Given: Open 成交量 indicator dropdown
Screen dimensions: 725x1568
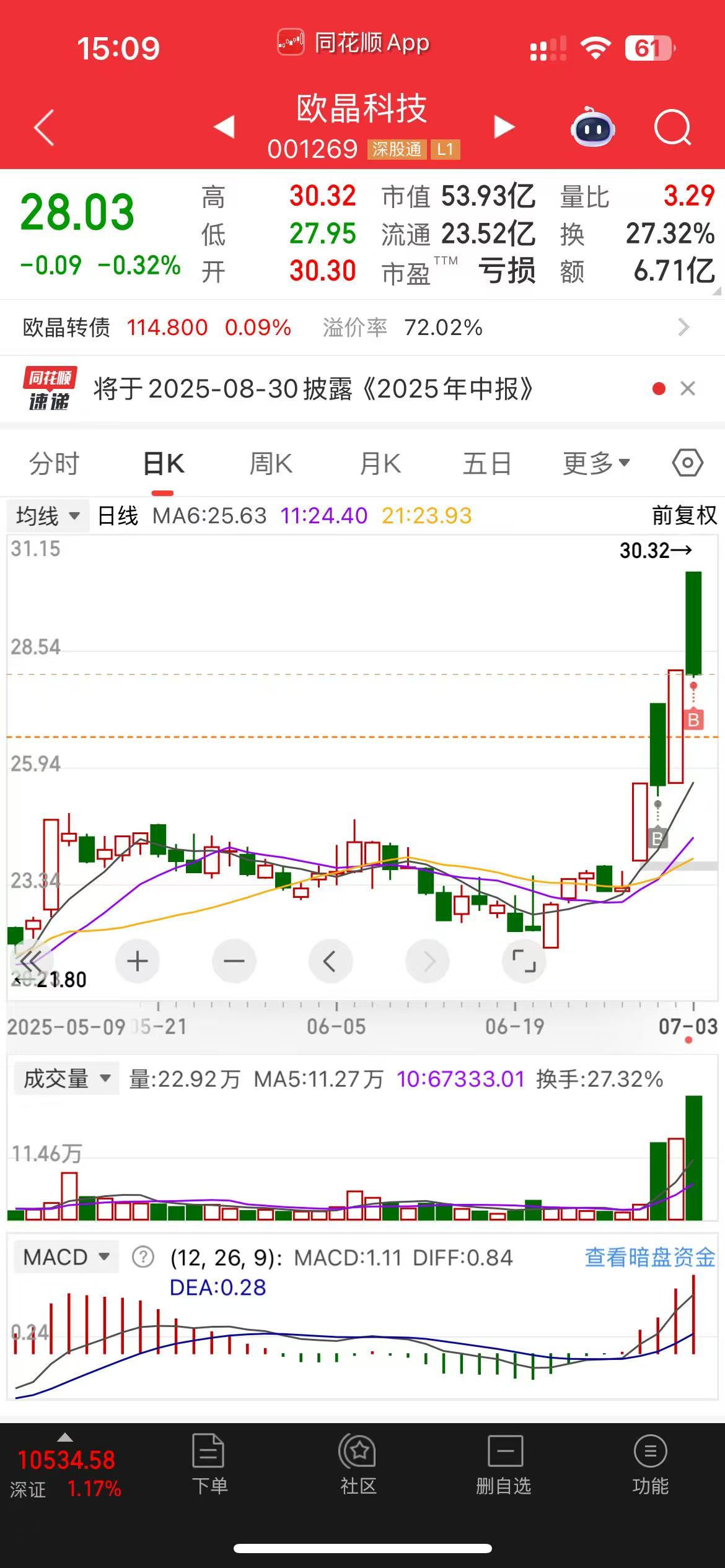Looking at the screenshot, I should (x=66, y=1079).
